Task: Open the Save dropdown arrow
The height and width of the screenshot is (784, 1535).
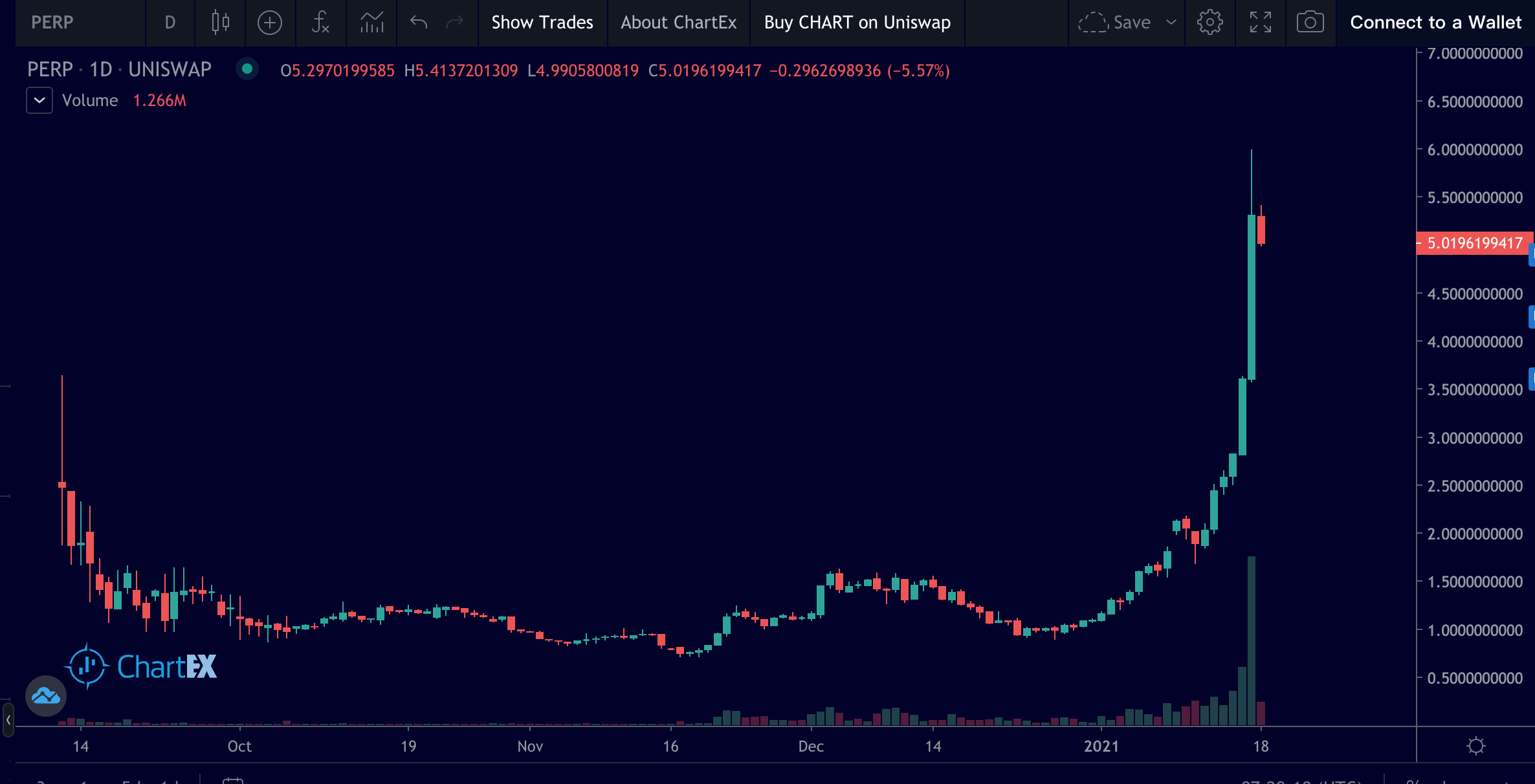Action: [x=1171, y=23]
